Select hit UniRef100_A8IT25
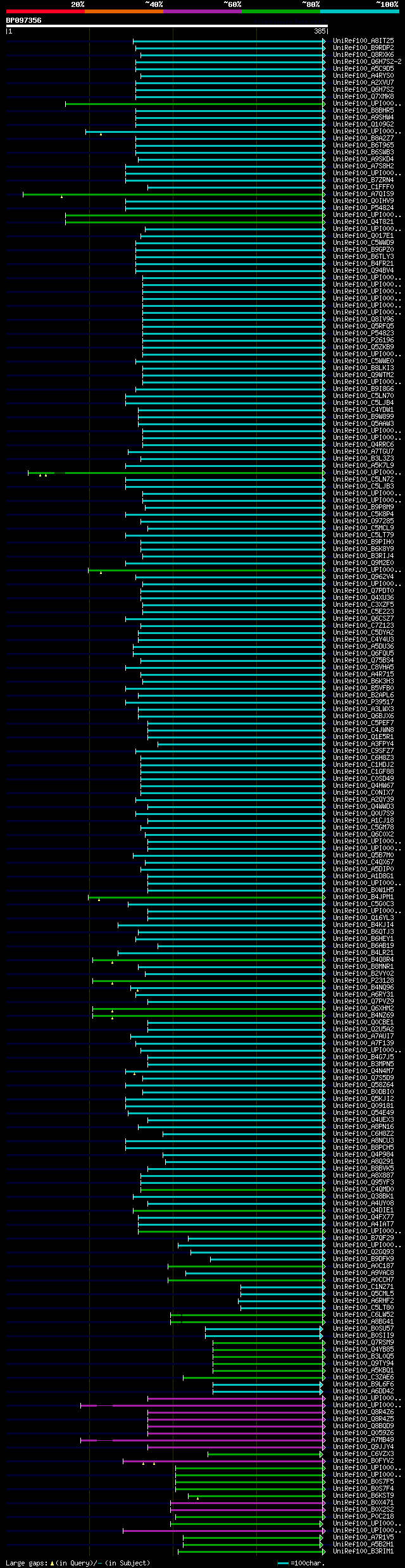This screenshot has height=1568, width=405. click(363, 40)
